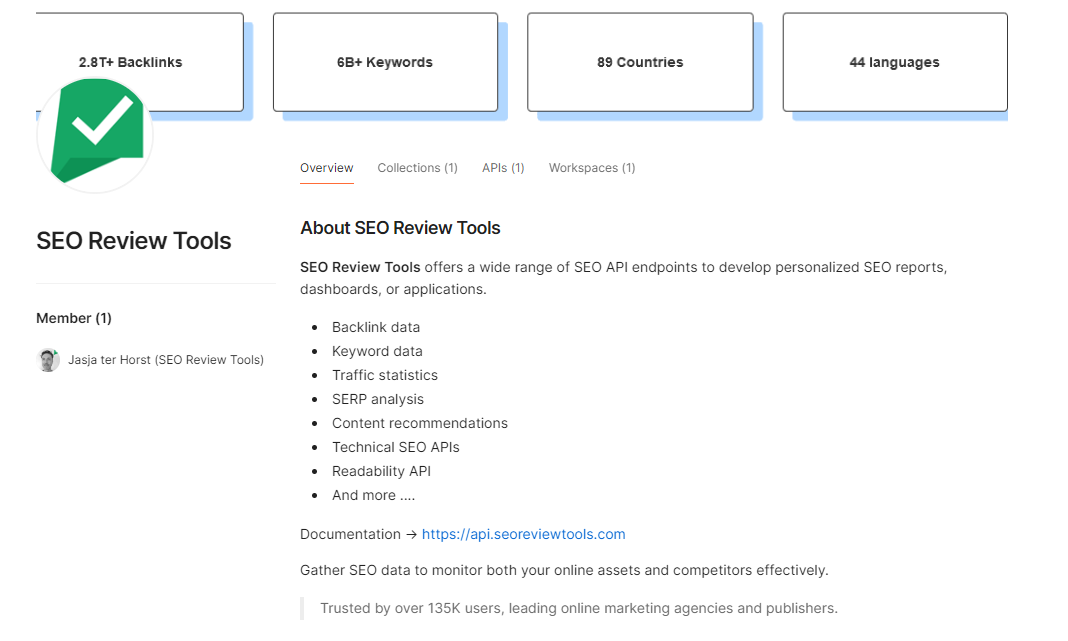Viewport: 1068px width, 641px height.
Task: Open Jasja ter Horst's profile avatar
Action: coord(48,359)
